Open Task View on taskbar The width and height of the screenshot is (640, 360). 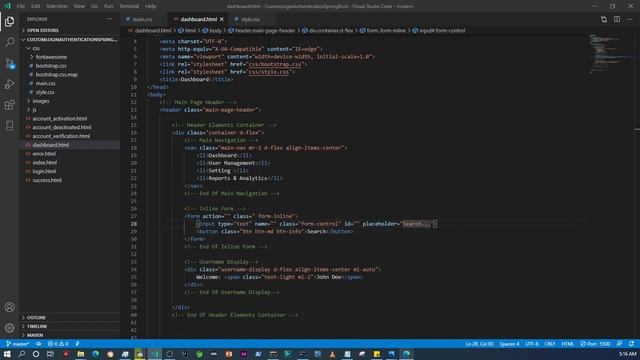[x=51, y=354]
